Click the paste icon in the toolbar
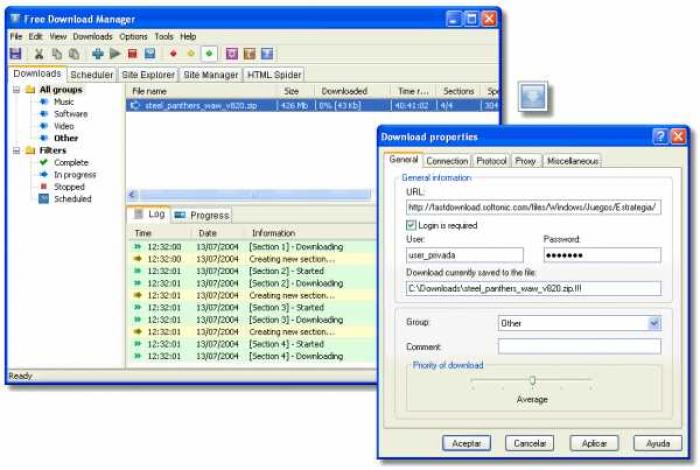 coord(74,54)
